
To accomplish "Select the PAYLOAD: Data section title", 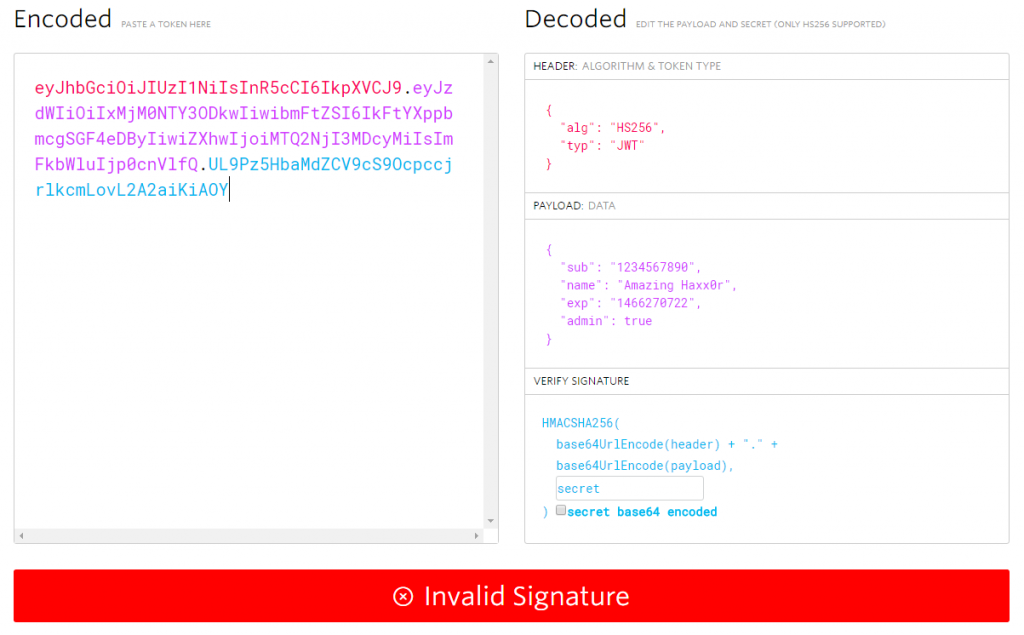I will pyautogui.click(x=574, y=206).
